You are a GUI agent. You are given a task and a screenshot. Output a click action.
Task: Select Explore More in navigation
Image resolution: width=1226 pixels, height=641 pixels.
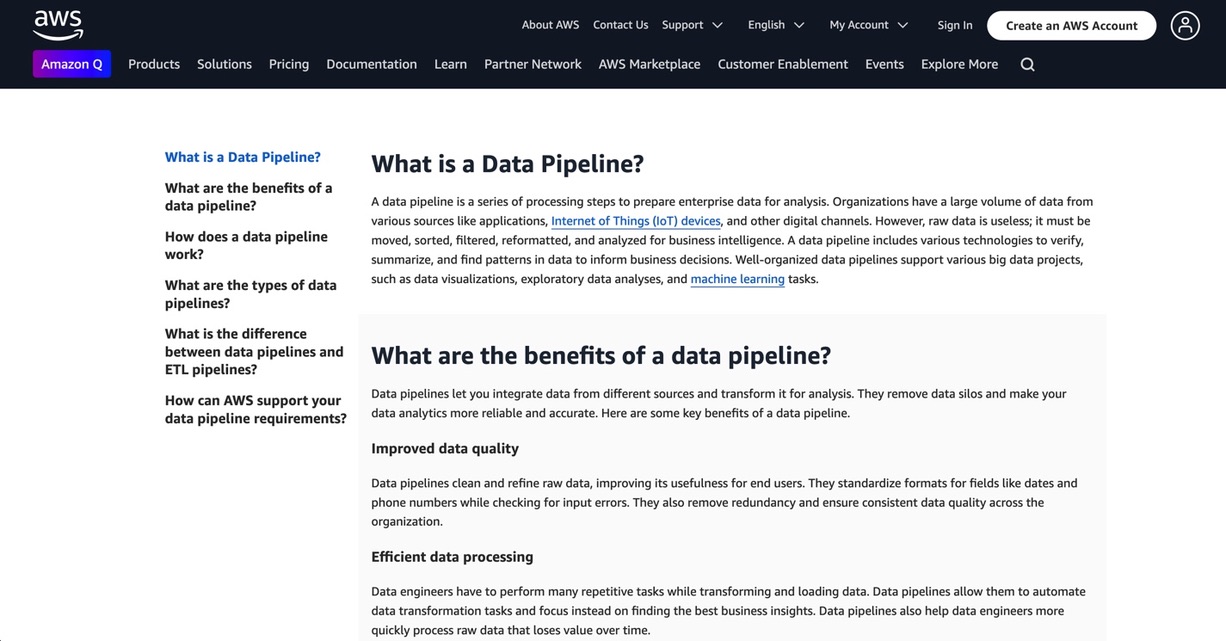[959, 64]
